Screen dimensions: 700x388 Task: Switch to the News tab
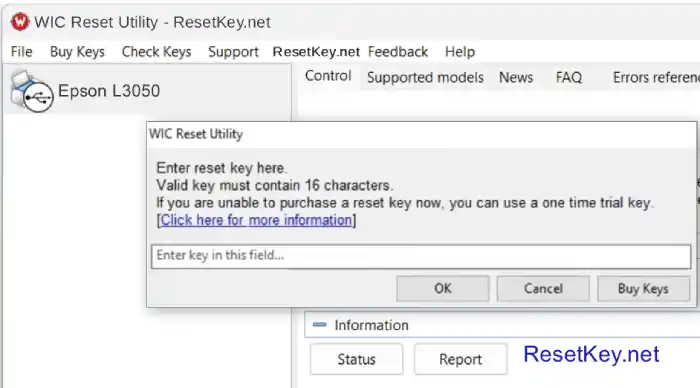(516, 78)
